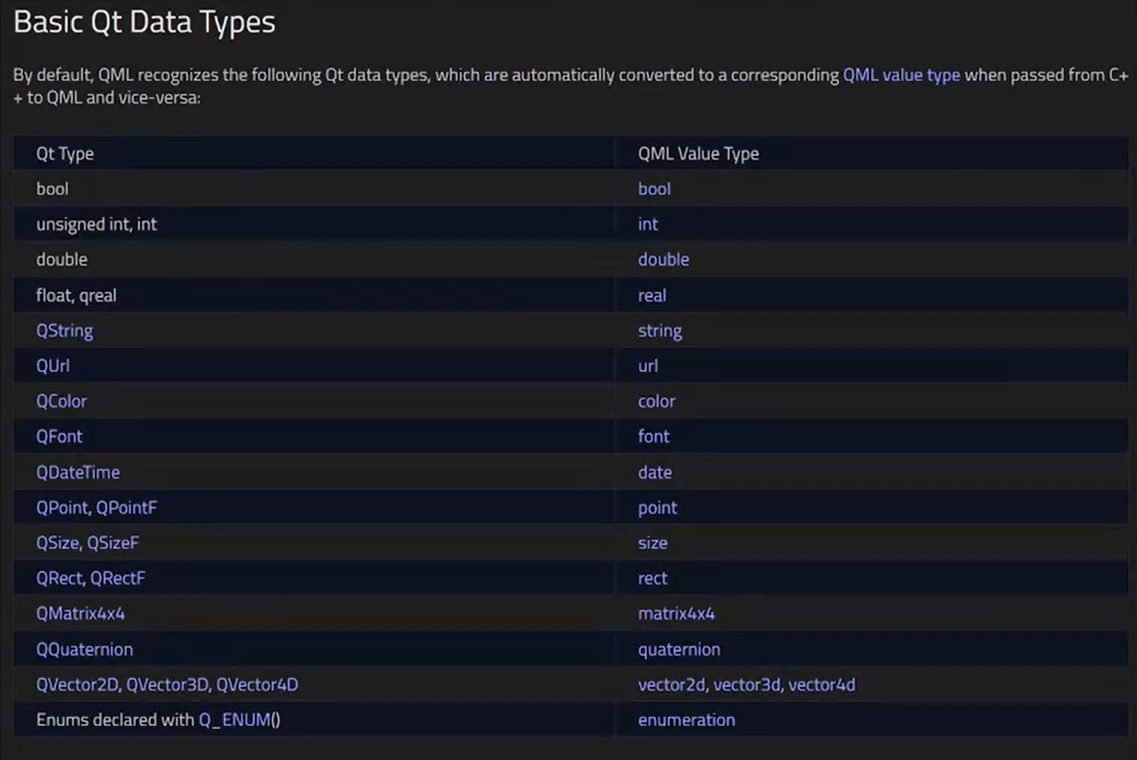Image resolution: width=1137 pixels, height=760 pixels.
Task: Open the vector4d value type link
Action: tap(822, 685)
